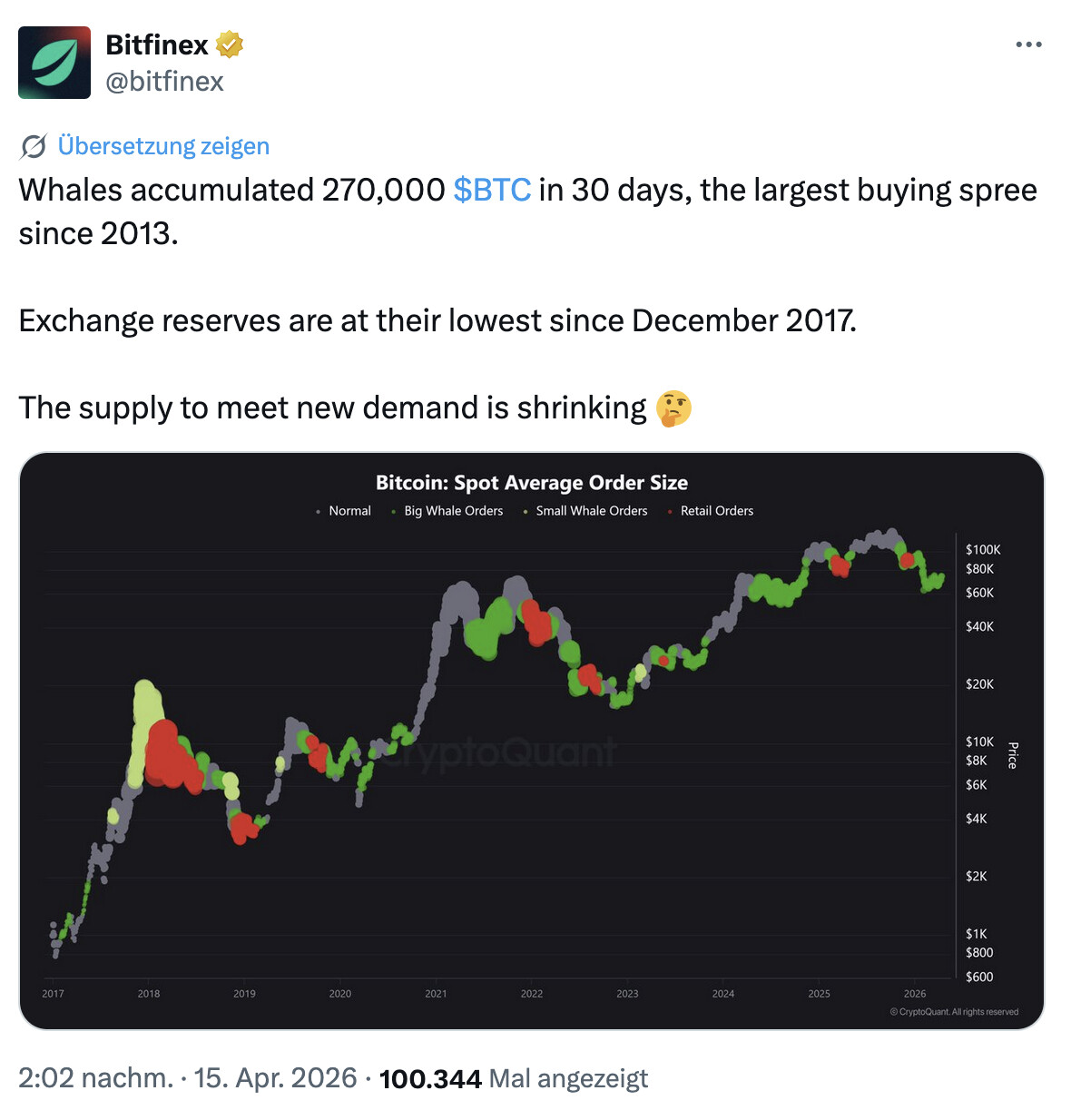Click the translate icon before Übersetzung zeigen
This screenshot has height=1120, width=1071.
[x=34, y=146]
